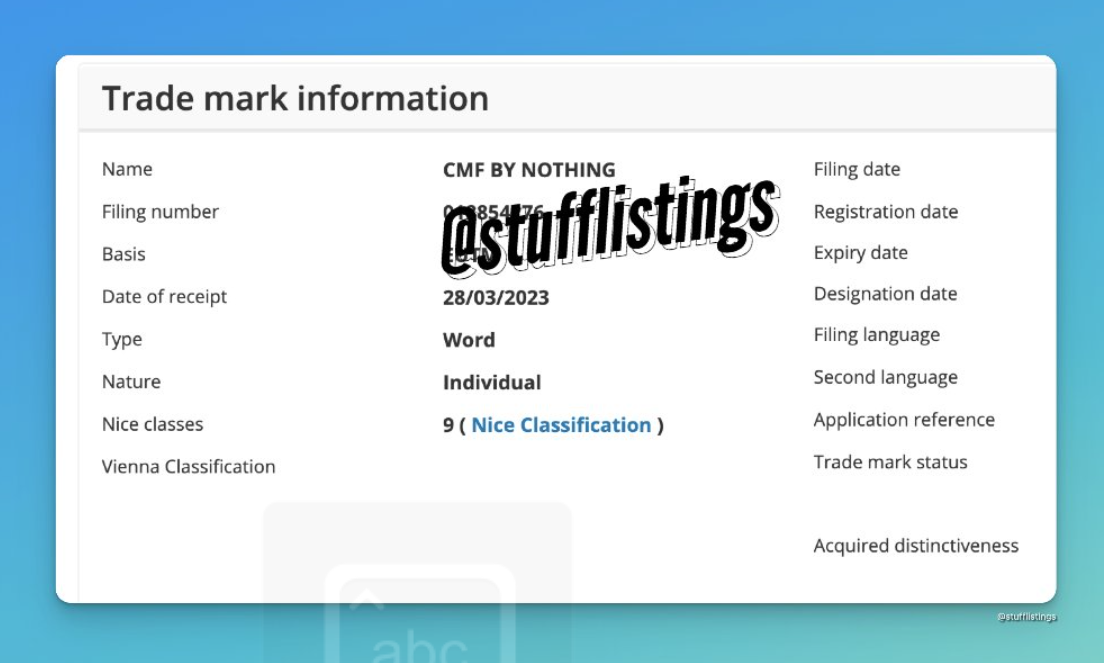Select the Application reference label
1104x663 pixels.
[x=904, y=420]
